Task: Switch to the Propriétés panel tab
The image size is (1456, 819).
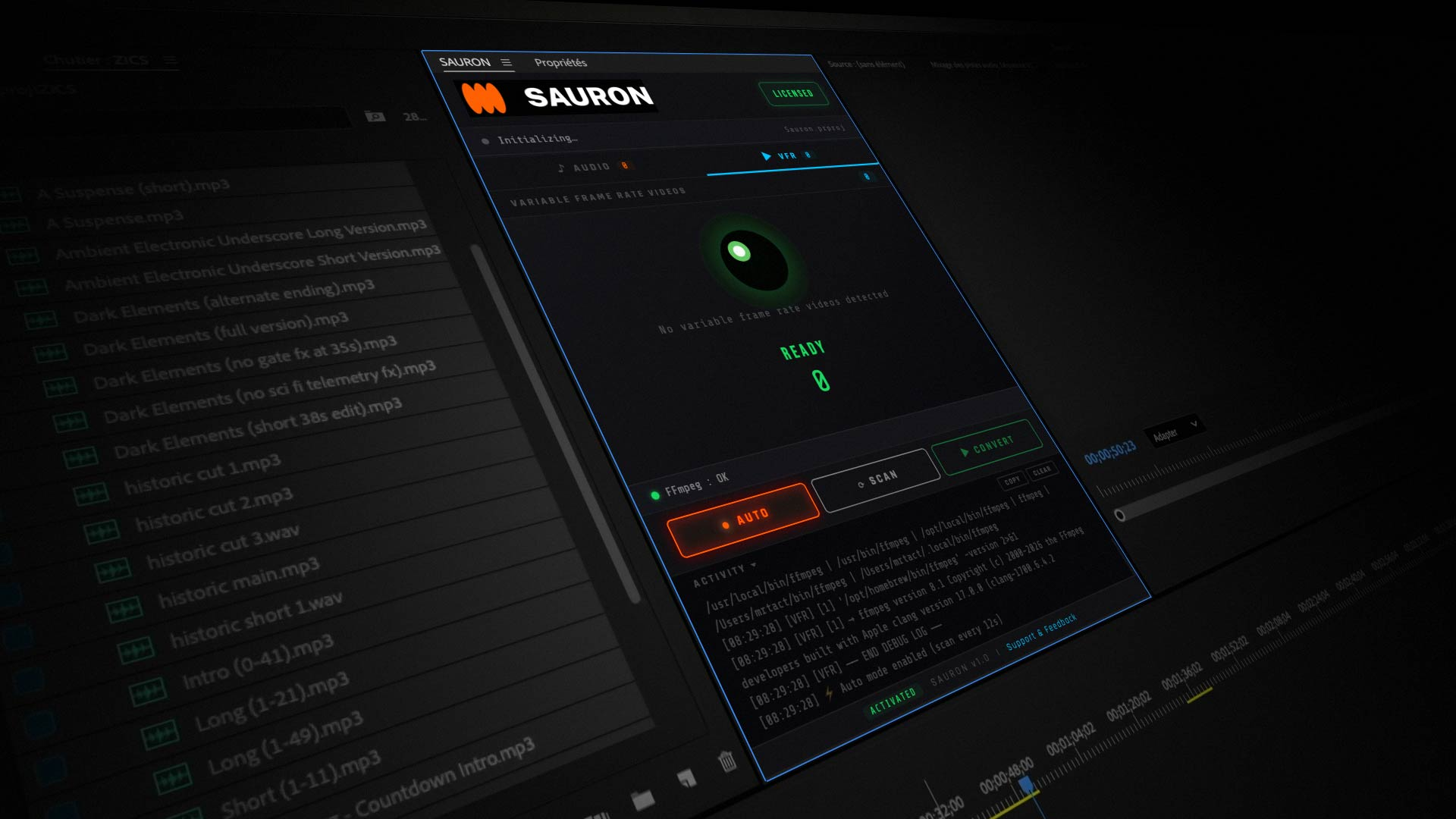Action: 560,63
